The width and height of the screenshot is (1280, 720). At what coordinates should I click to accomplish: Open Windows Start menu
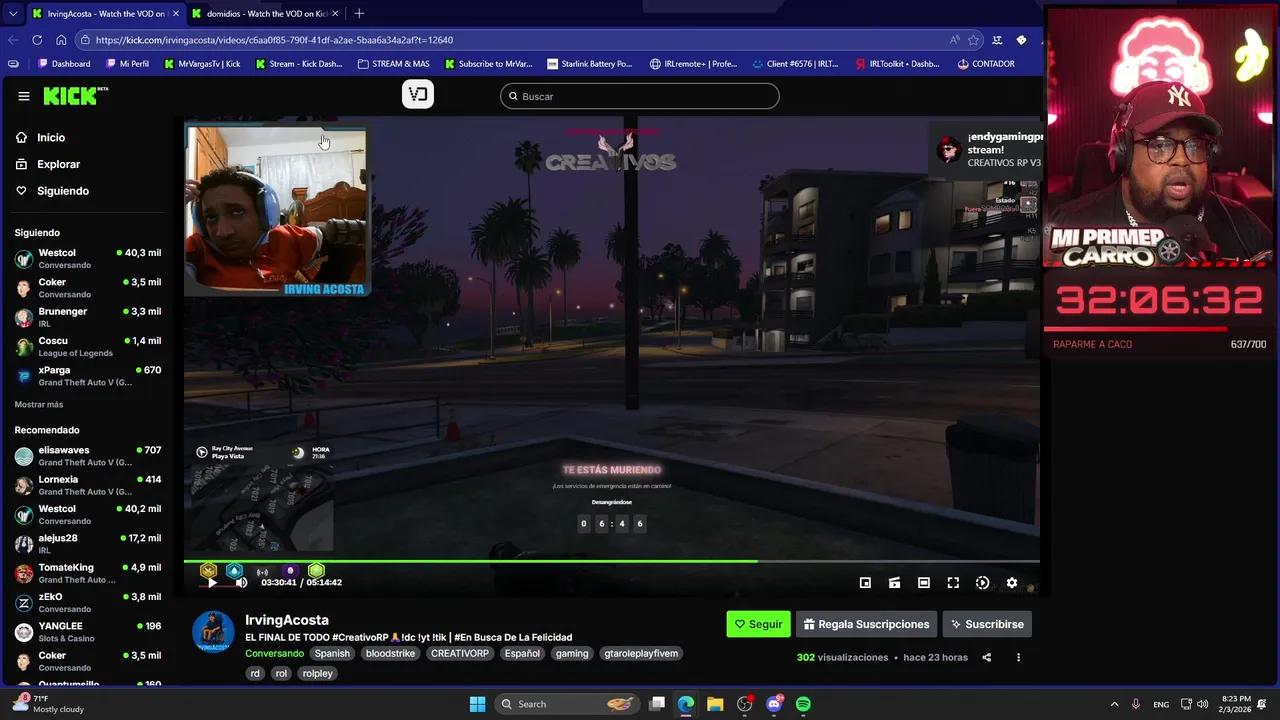[478, 704]
